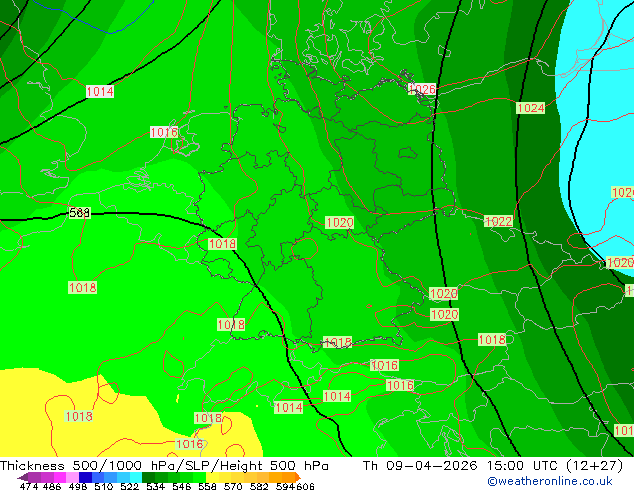Viewport: 634px width, 490px height.
Task: Pick the pure yellow legend swatch
Action: click(212, 477)
